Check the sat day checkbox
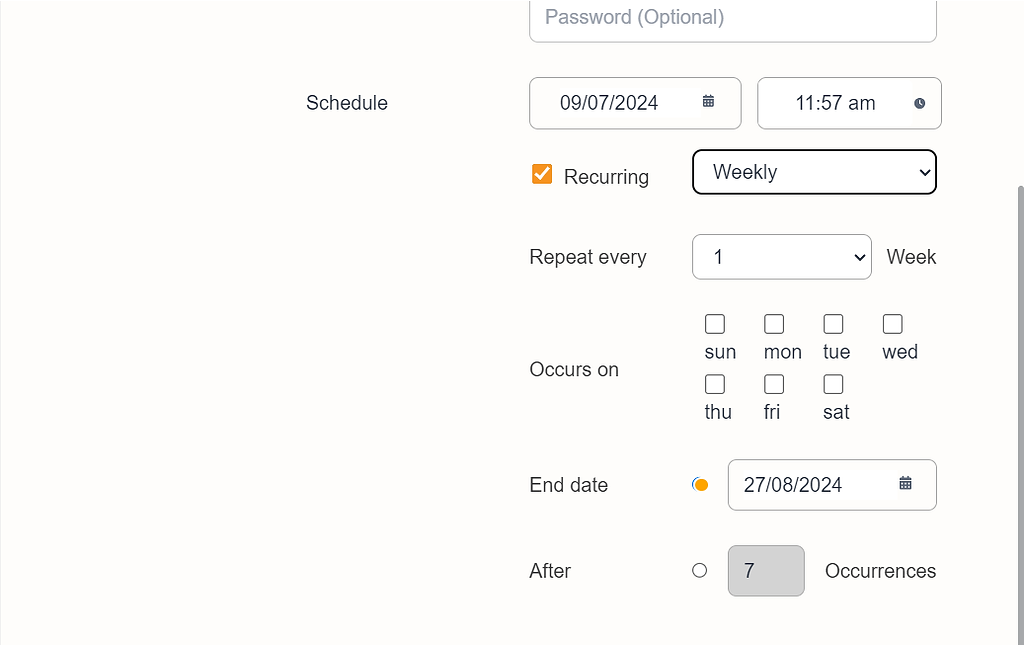Screen dimensions: 1024x645 [x=833, y=384]
